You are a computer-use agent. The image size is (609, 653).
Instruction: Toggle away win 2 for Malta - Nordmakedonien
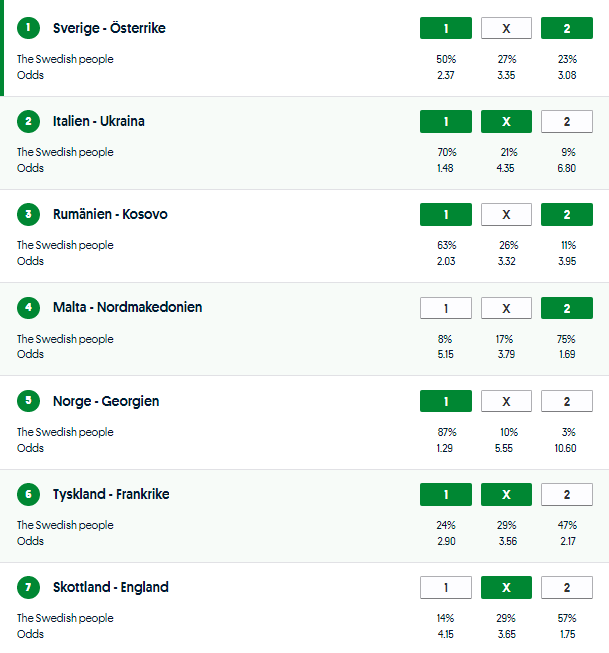[x=566, y=308]
